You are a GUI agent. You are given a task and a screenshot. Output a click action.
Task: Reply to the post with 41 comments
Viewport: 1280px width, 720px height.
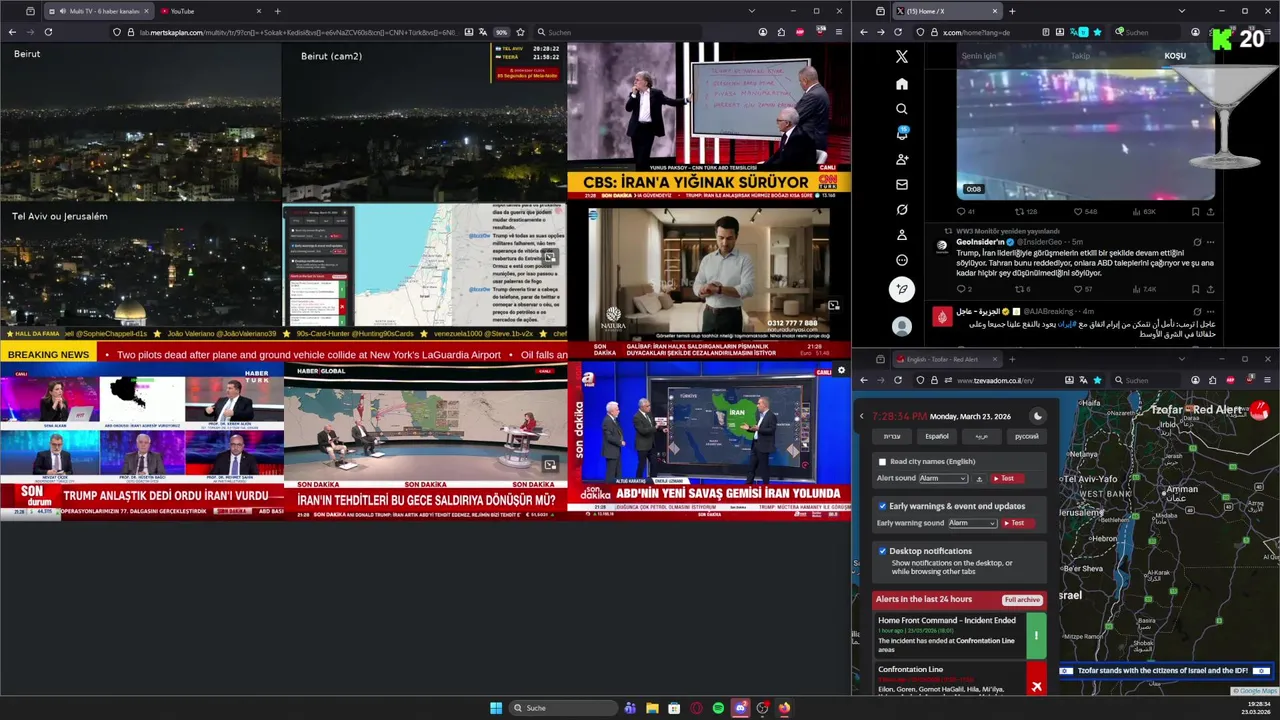[x=965, y=212]
